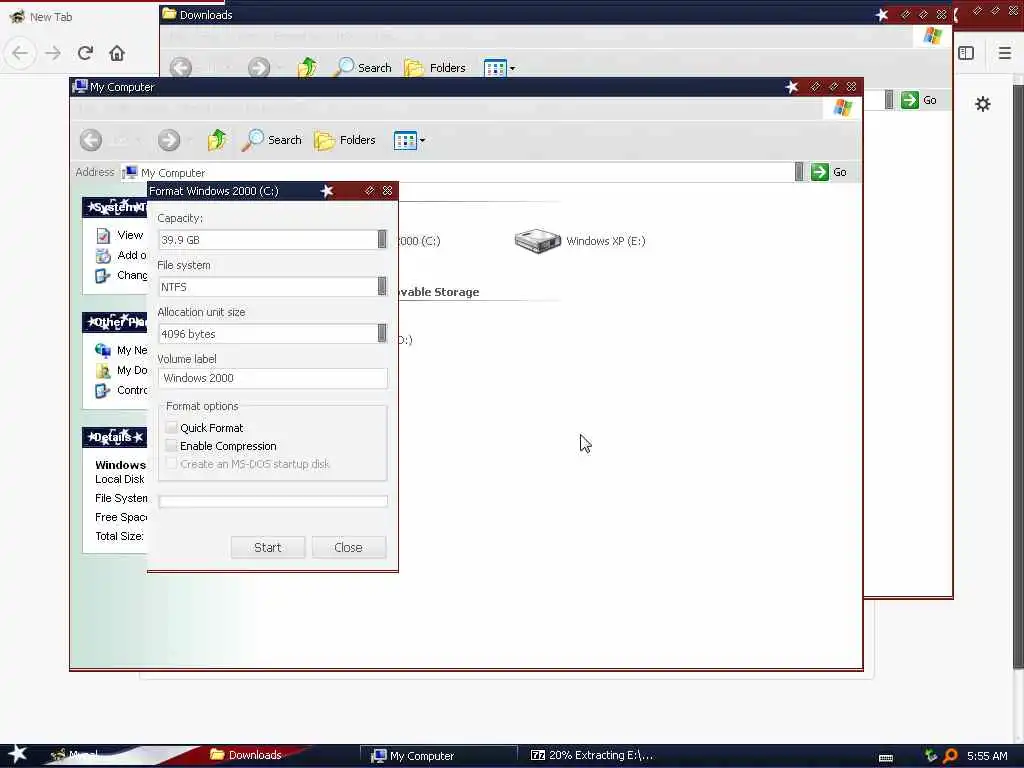Click My Computer address field
The width and height of the screenshot is (1024, 768).
[457, 172]
